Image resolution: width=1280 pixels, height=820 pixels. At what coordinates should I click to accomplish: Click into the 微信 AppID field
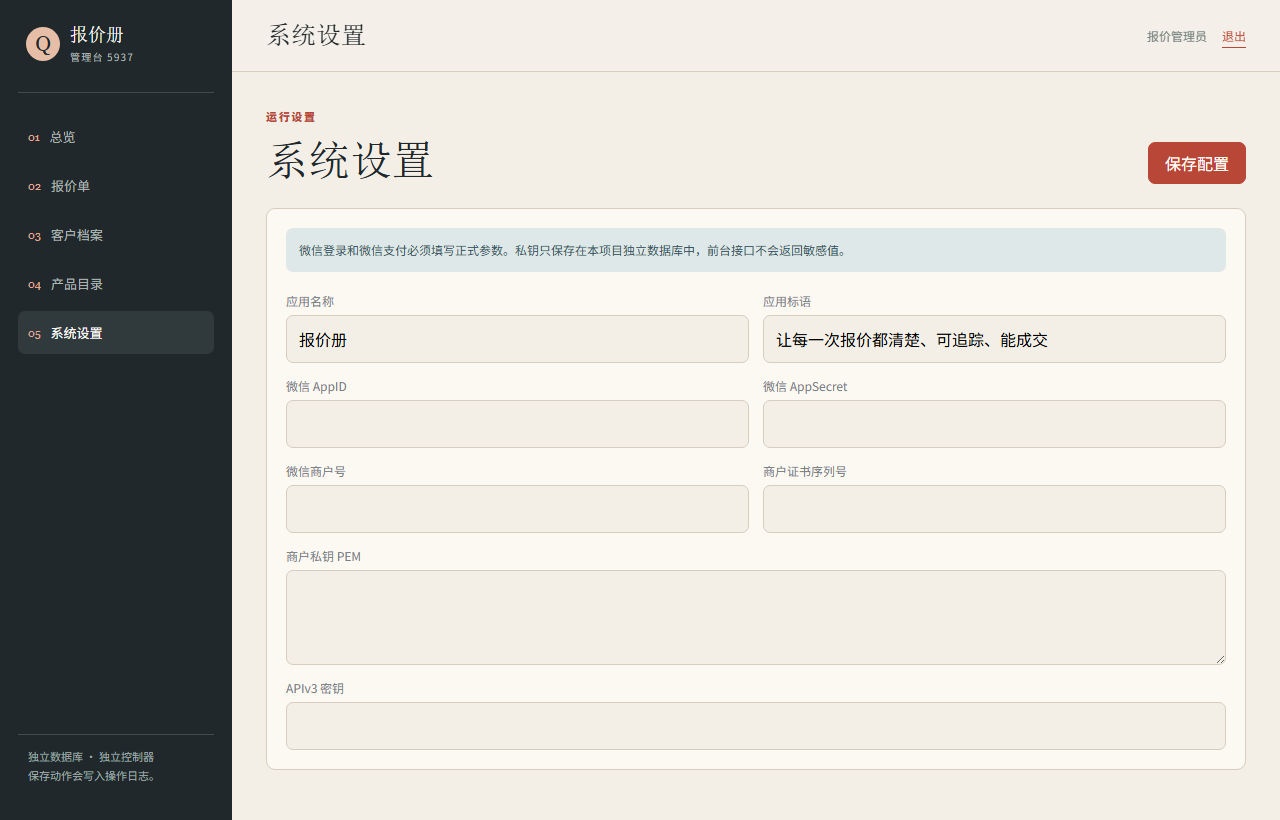517,424
